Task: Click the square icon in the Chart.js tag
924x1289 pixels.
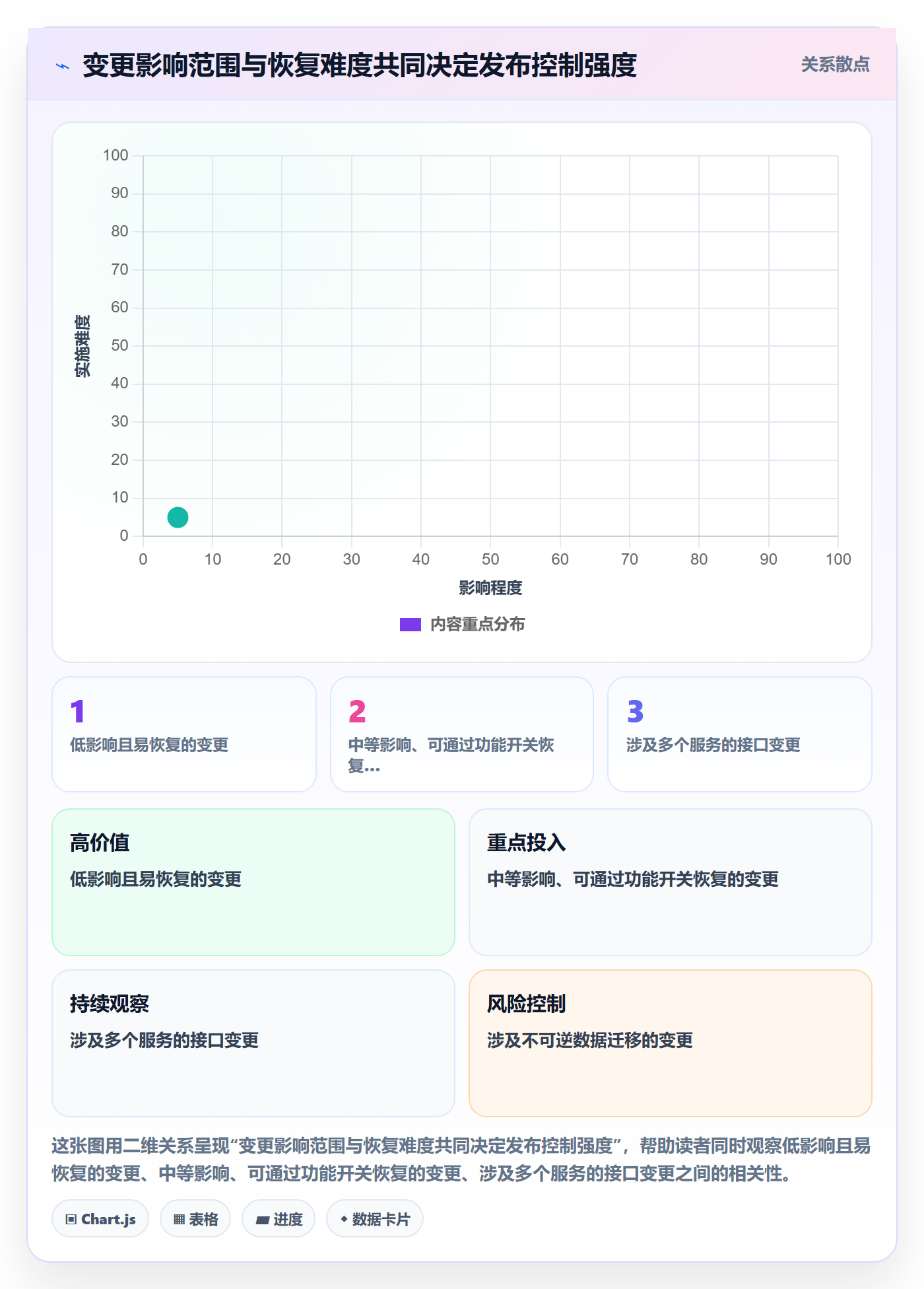Action: pyautogui.click(x=71, y=1219)
